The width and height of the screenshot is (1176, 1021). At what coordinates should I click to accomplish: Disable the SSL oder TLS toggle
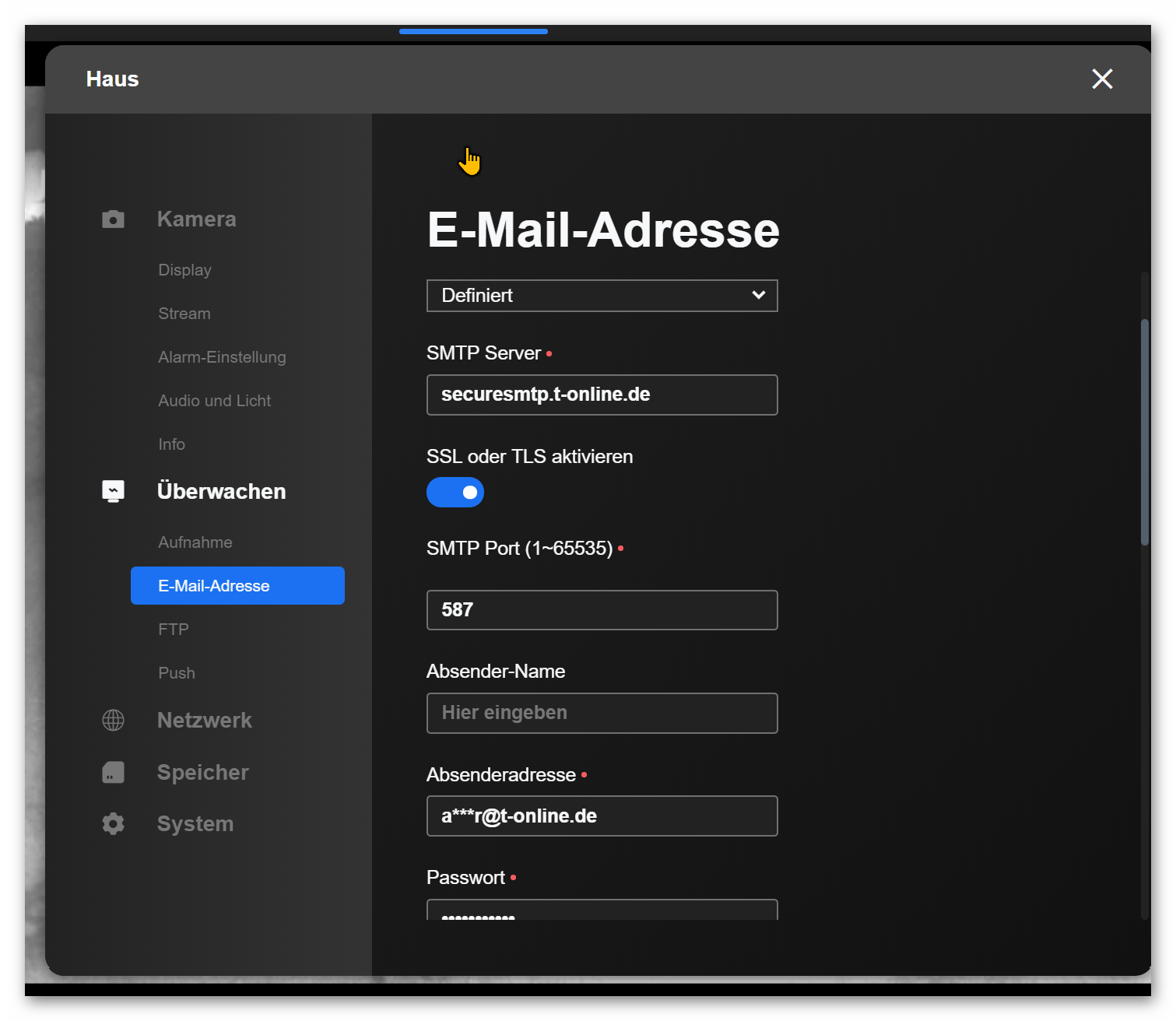[x=455, y=493]
